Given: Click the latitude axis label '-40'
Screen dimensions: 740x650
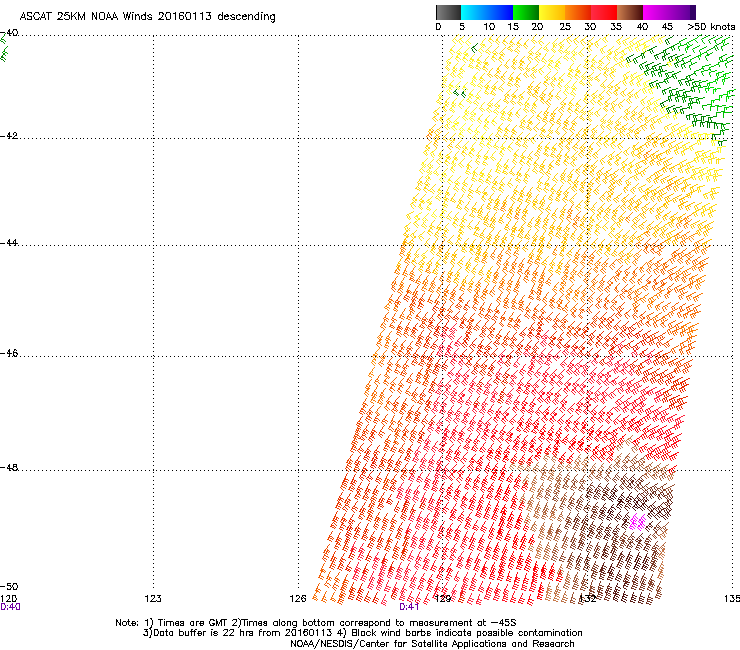Looking at the screenshot, I should click(9, 33).
